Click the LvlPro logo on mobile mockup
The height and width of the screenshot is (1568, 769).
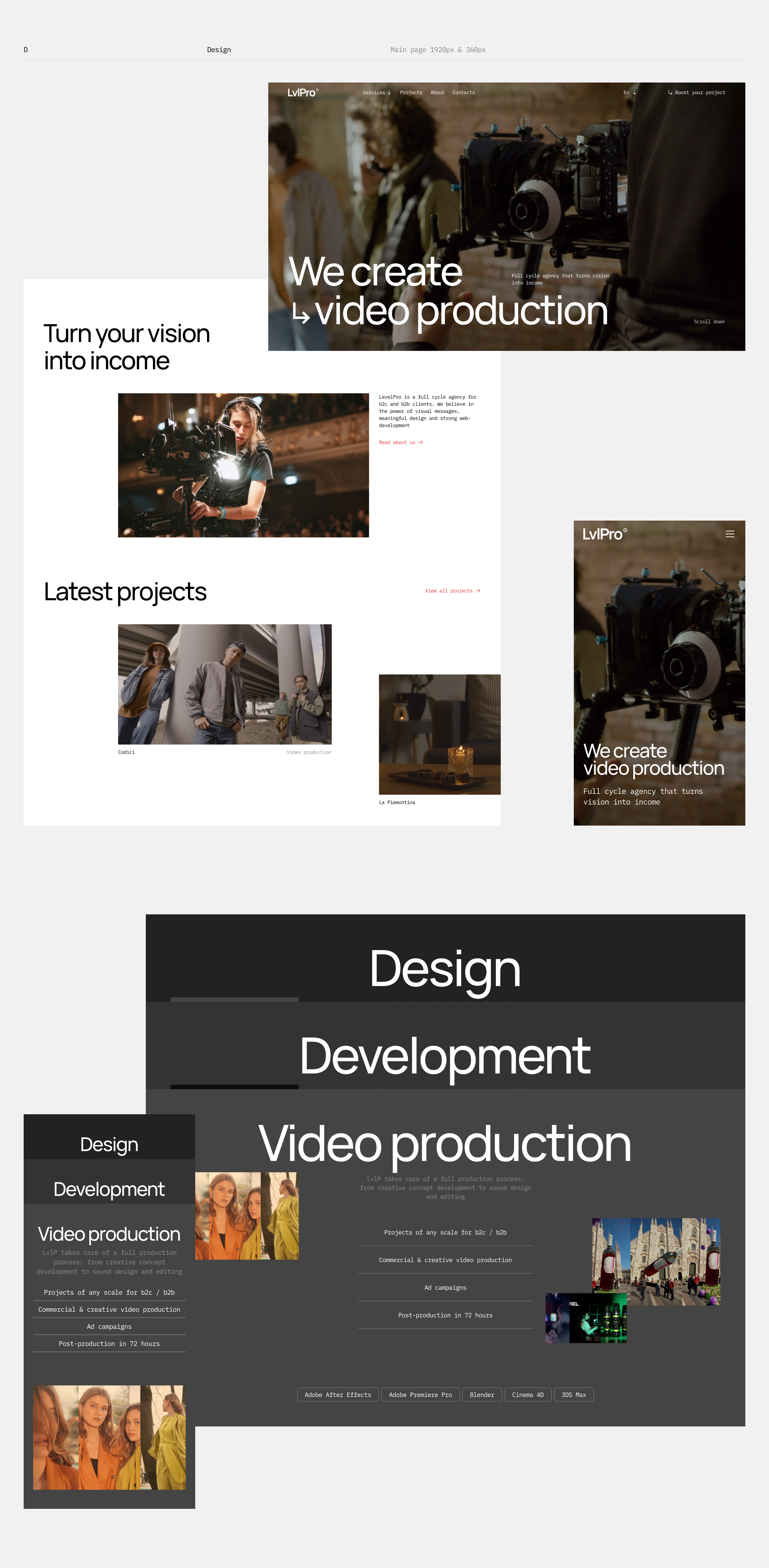pyautogui.click(x=604, y=534)
